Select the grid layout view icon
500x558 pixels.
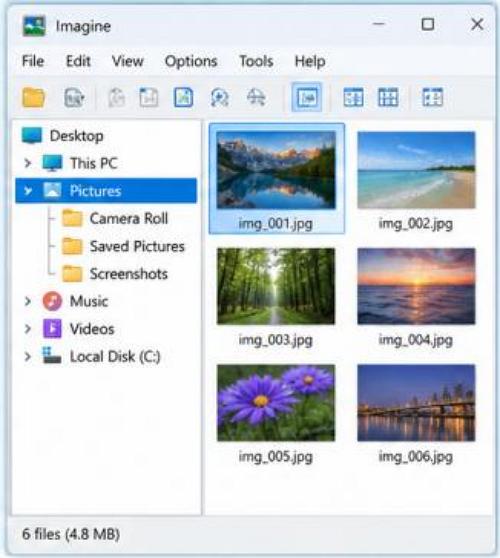point(388,97)
